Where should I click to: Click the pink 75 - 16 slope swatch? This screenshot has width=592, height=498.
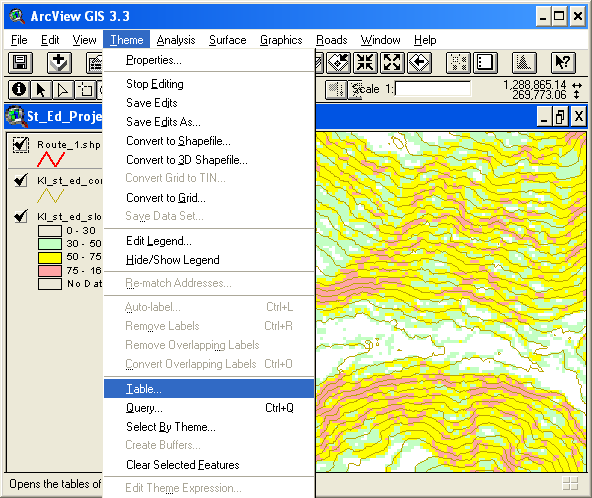[x=50, y=271]
